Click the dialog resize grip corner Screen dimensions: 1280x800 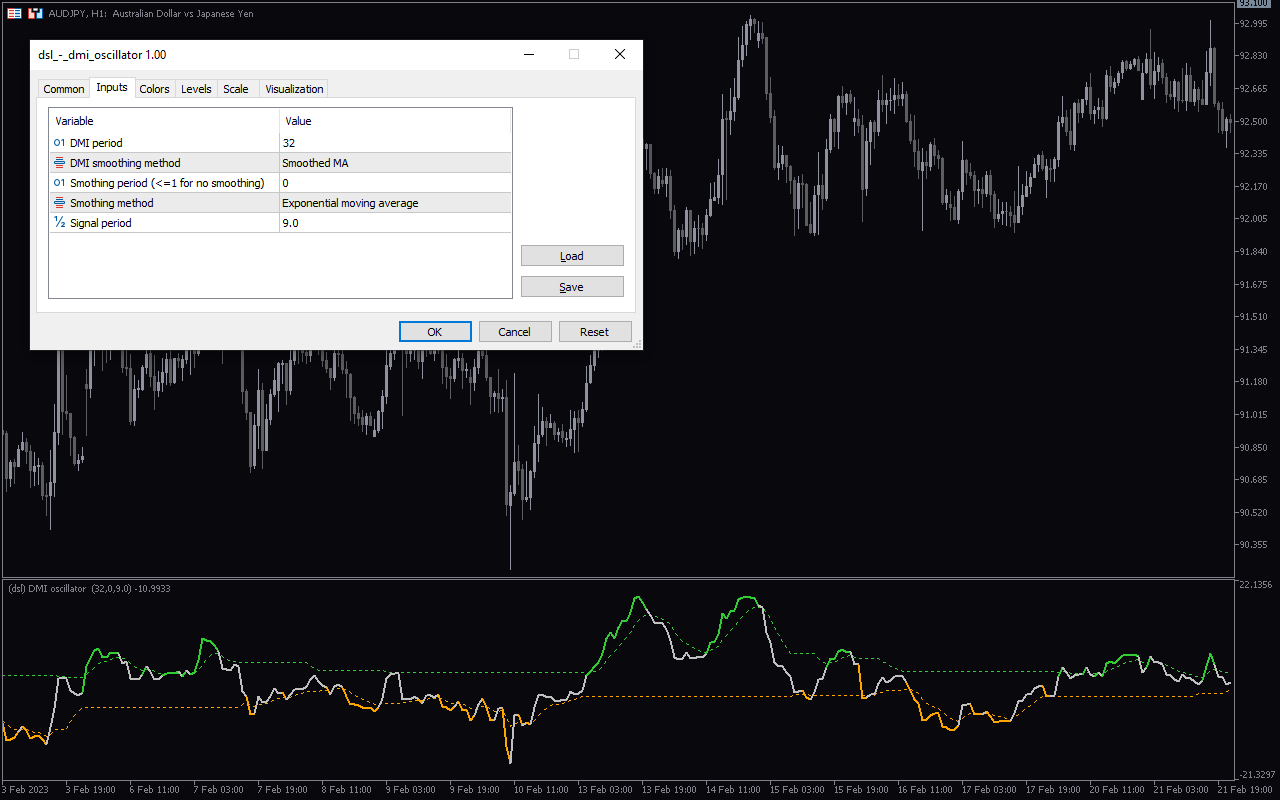pos(637,344)
